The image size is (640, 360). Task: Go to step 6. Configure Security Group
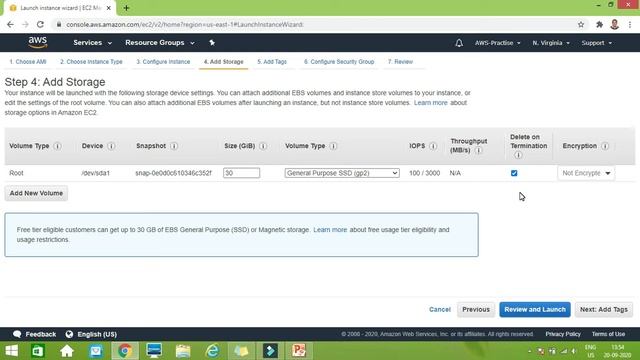click(x=339, y=62)
